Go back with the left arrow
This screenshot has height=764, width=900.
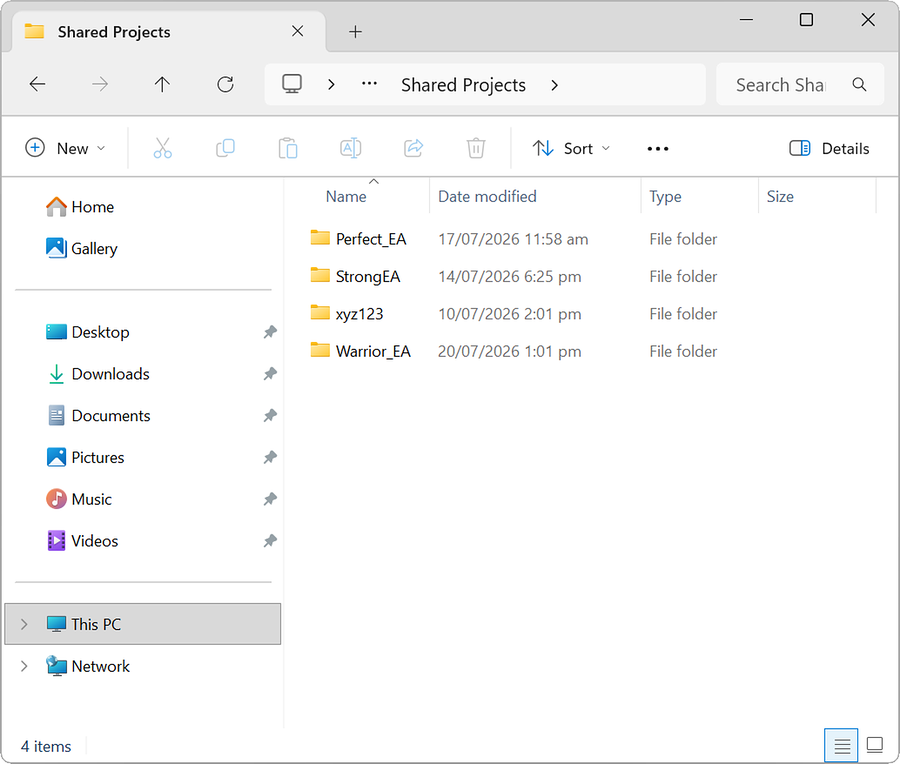37,84
